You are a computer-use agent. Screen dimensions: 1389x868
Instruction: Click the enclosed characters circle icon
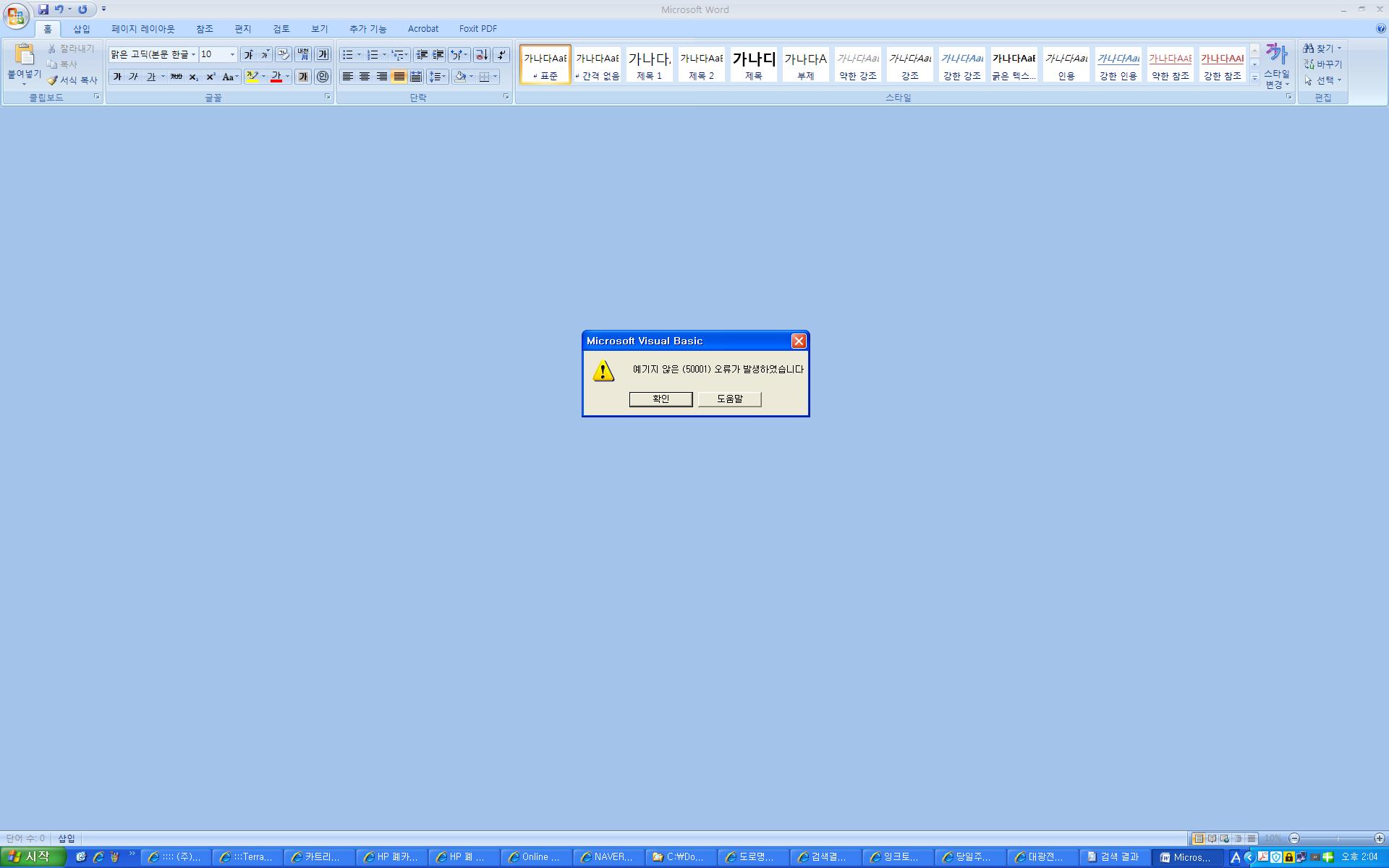tap(323, 77)
